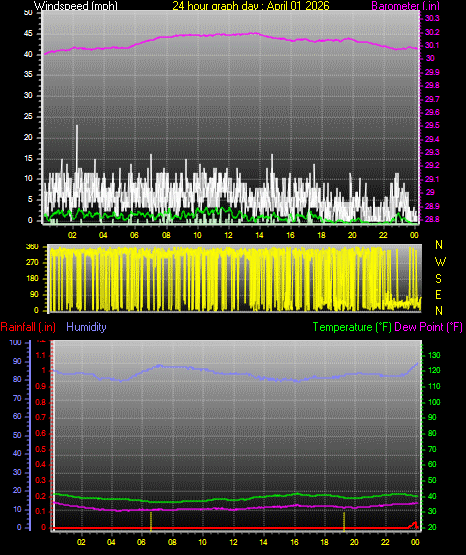Viewport: 466px width, 555px height.
Task: Click the 100 temperature axis value
Action: 434,402
